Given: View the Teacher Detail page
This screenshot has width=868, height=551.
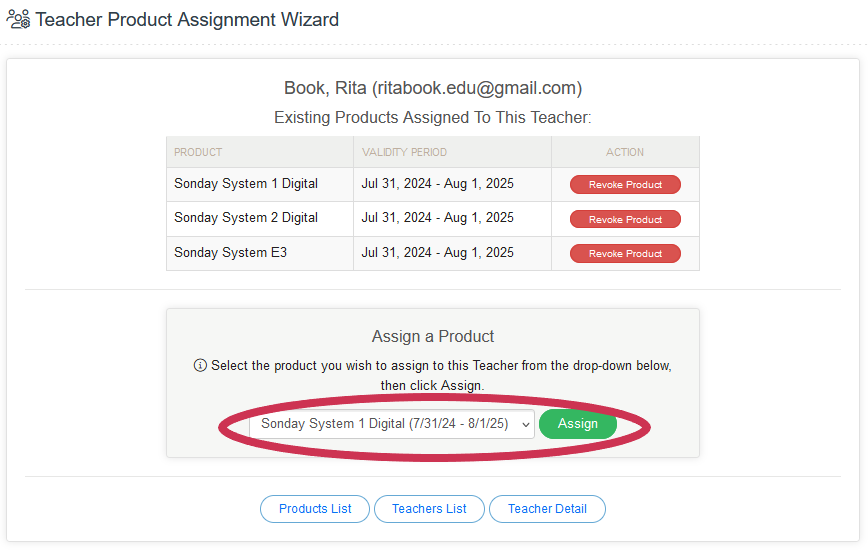Looking at the screenshot, I should (x=547, y=509).
